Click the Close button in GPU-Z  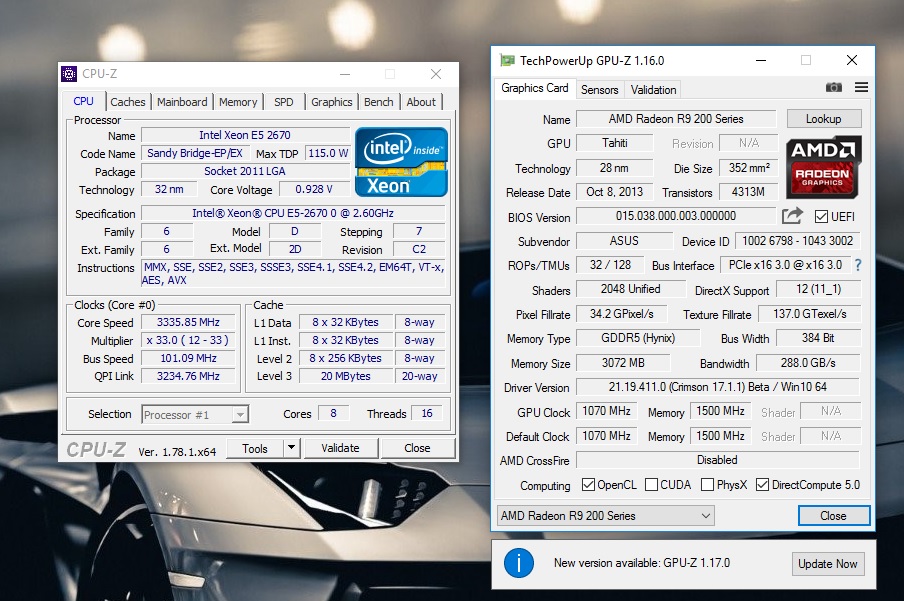pos(834,516)
